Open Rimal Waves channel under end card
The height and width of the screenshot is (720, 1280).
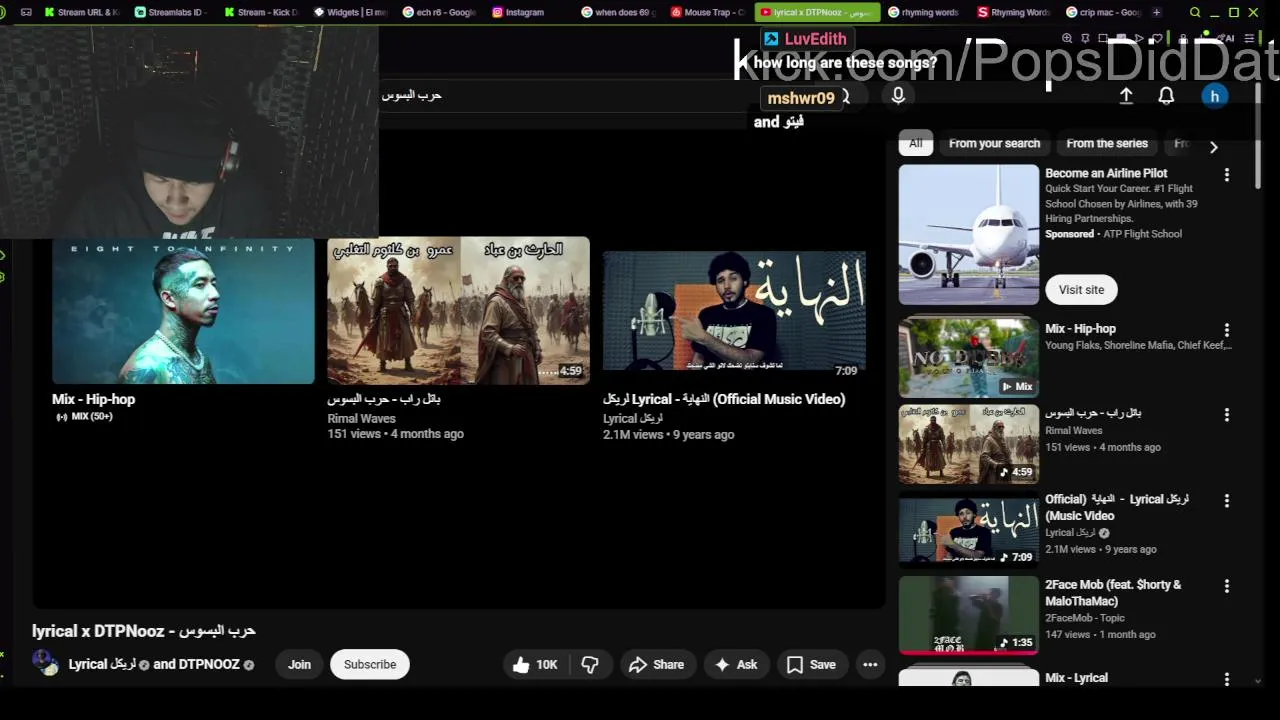coord(361,419)
